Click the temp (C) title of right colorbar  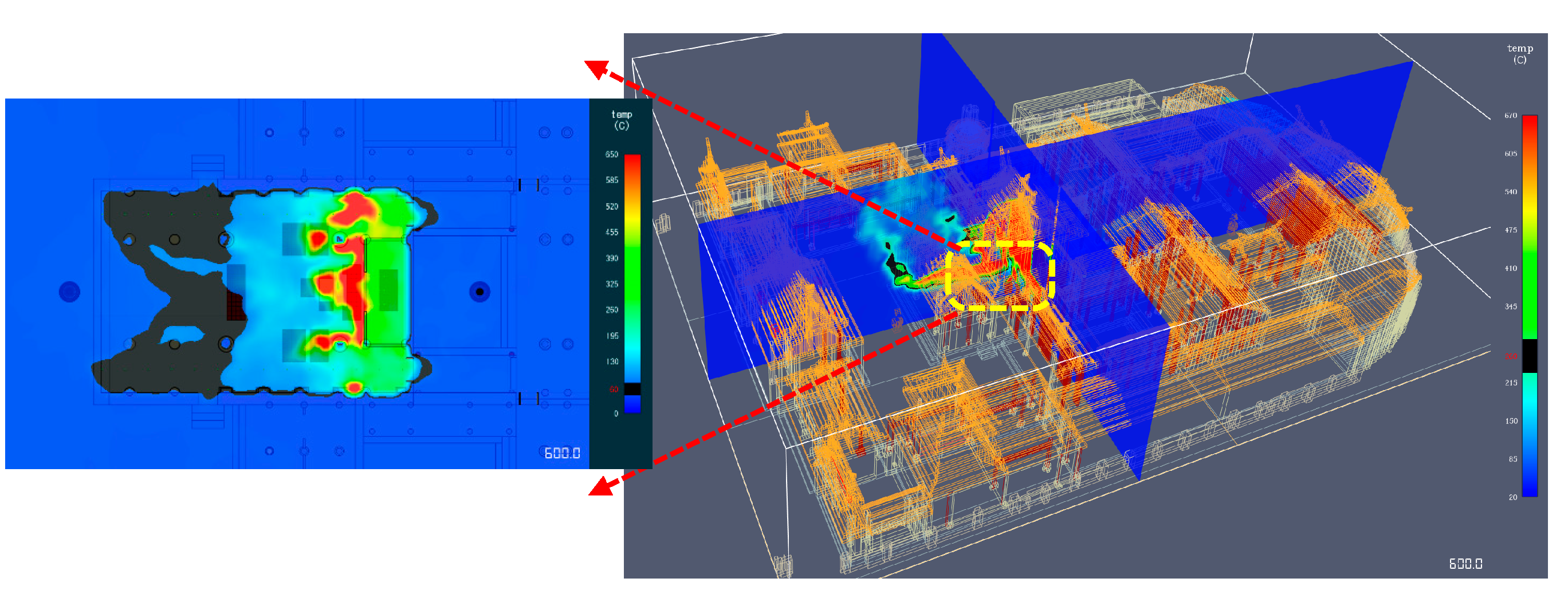tap(1519, 54)
